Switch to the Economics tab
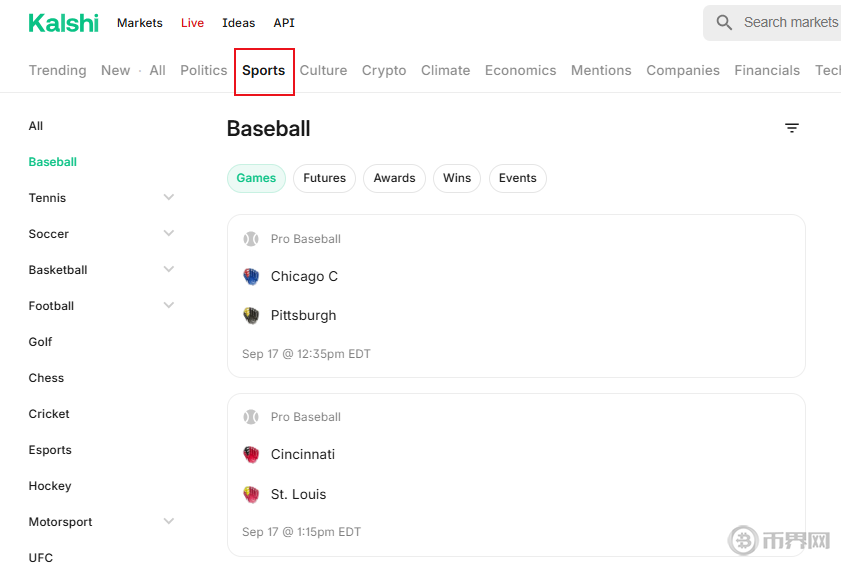841x568 pixels. pos(520,70)
